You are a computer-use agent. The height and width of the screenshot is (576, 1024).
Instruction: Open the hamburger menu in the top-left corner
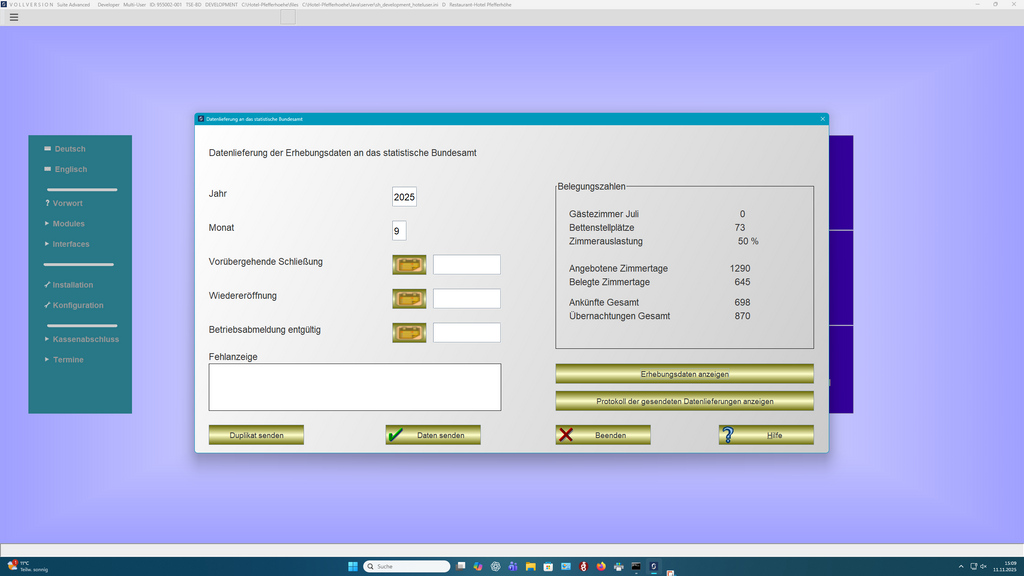(13, 16)
